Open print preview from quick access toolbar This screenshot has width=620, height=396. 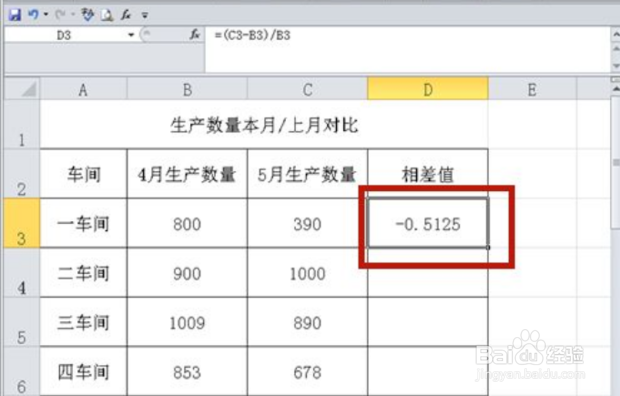click(107, 15)
